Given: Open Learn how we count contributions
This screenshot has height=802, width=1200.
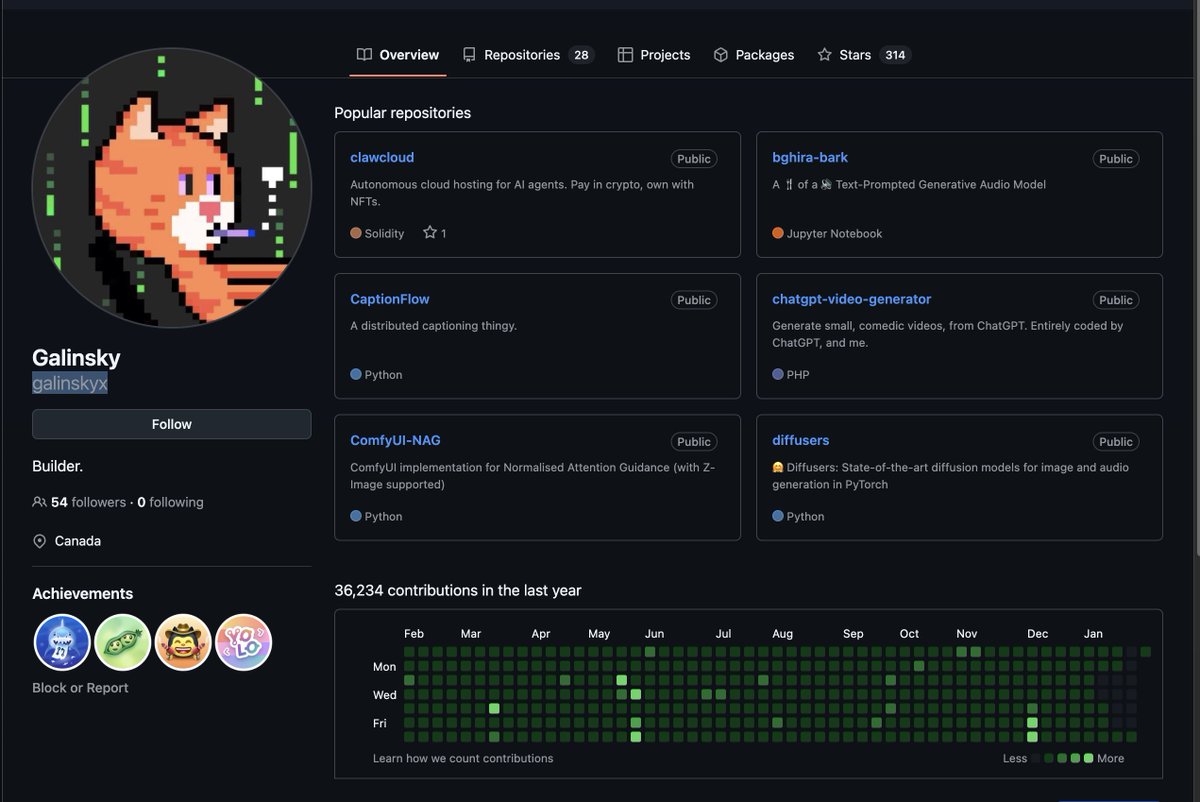Looking at the screenshot, I should click(463, 758).
